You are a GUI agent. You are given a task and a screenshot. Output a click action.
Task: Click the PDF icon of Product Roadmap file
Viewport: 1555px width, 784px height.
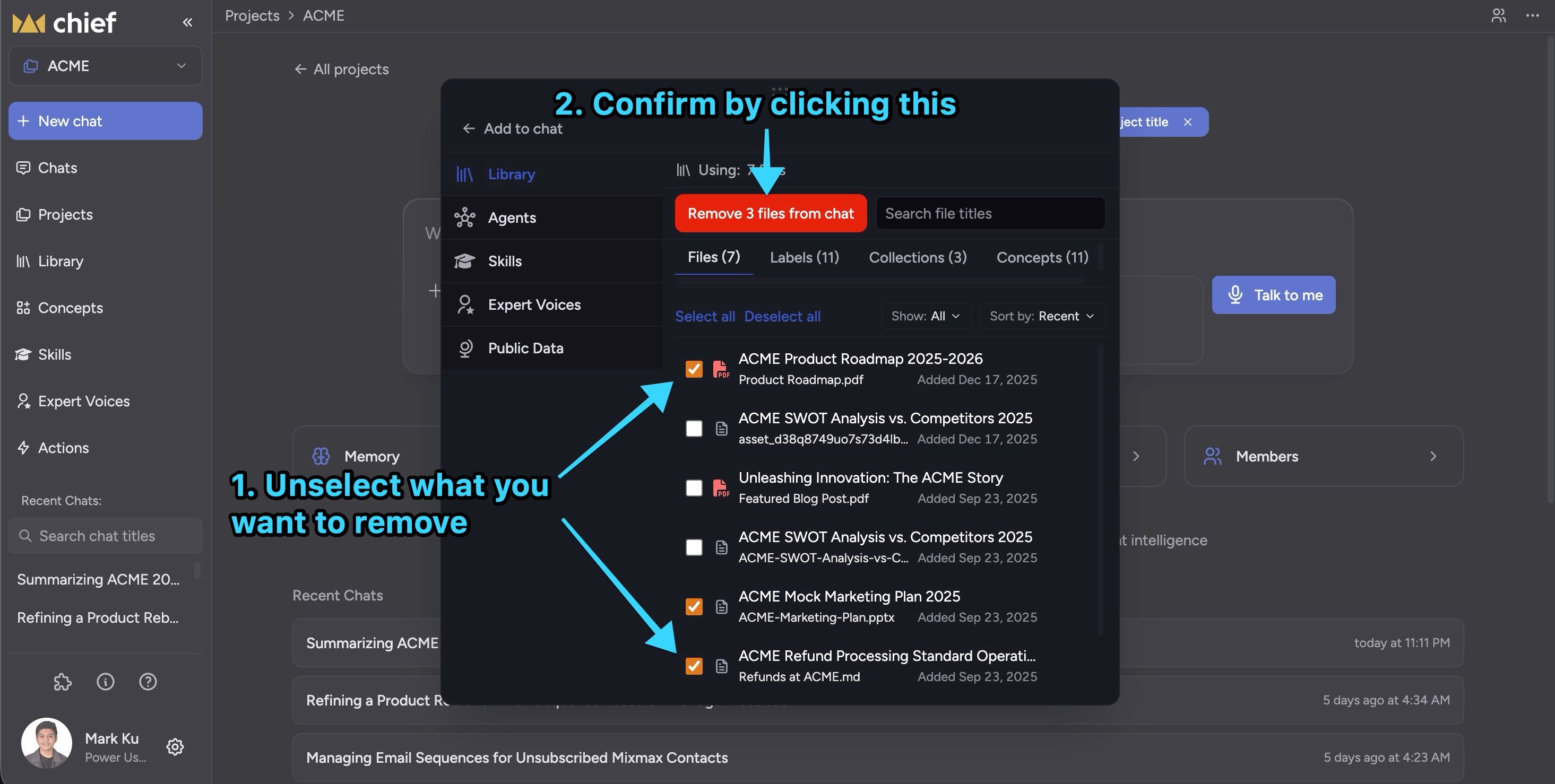click(721, 369)
